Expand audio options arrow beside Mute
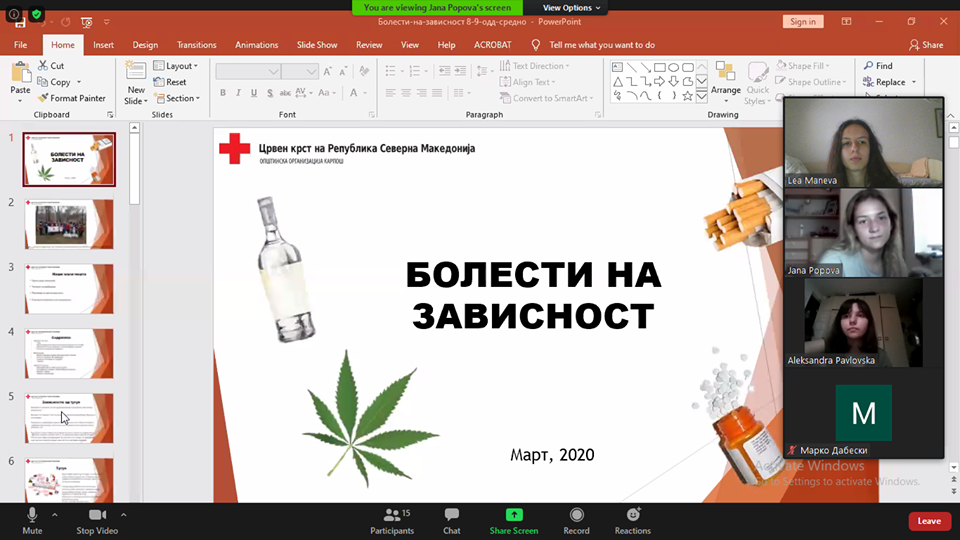Viewport: 960px width, 540px height. pyautogui.click(x=54, y=514)
